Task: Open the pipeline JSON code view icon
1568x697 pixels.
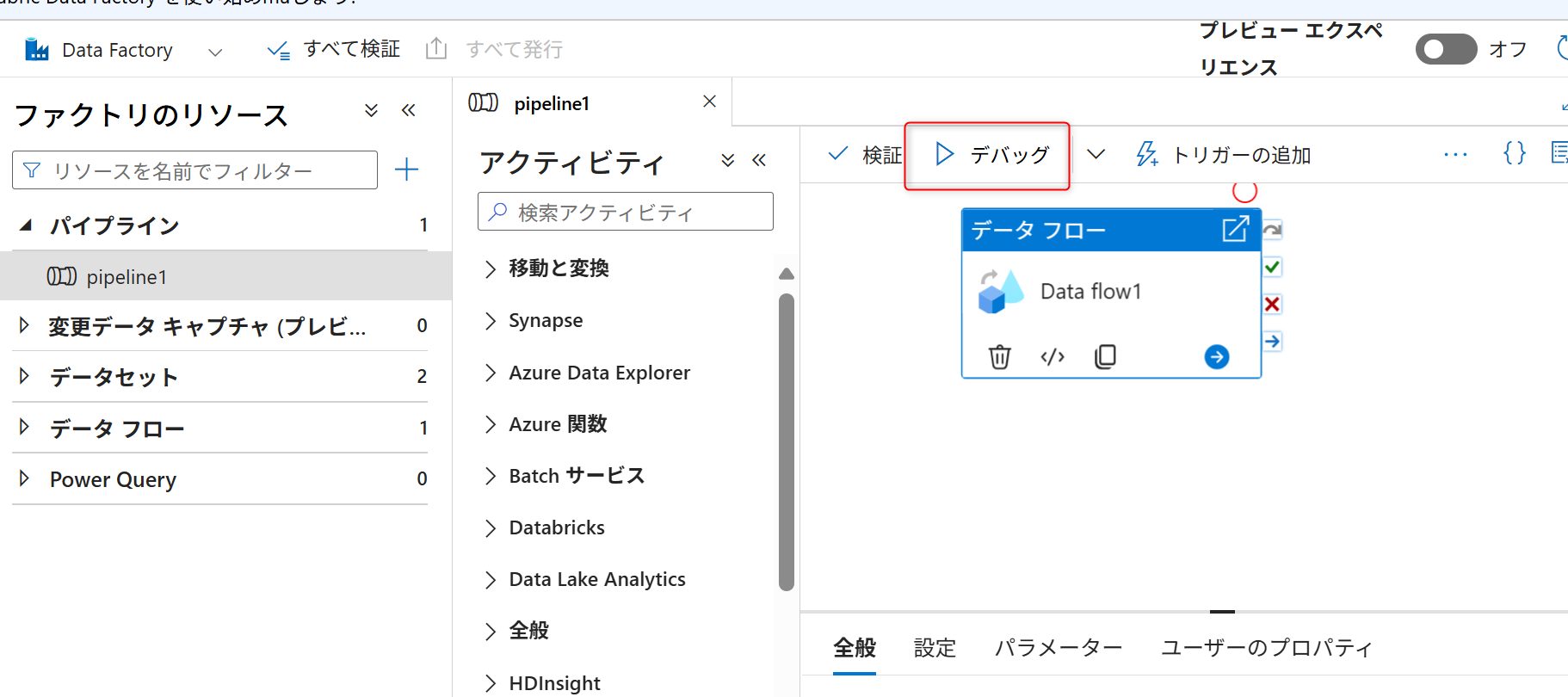Action: pyautogui.click(x=1515, y=153)
